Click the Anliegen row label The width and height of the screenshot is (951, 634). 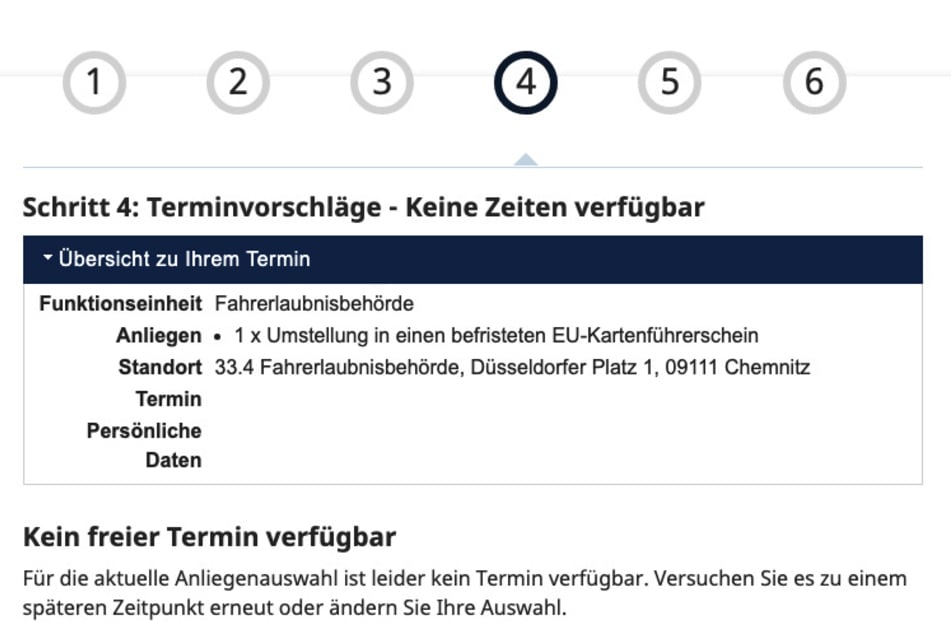click(158, 336)
